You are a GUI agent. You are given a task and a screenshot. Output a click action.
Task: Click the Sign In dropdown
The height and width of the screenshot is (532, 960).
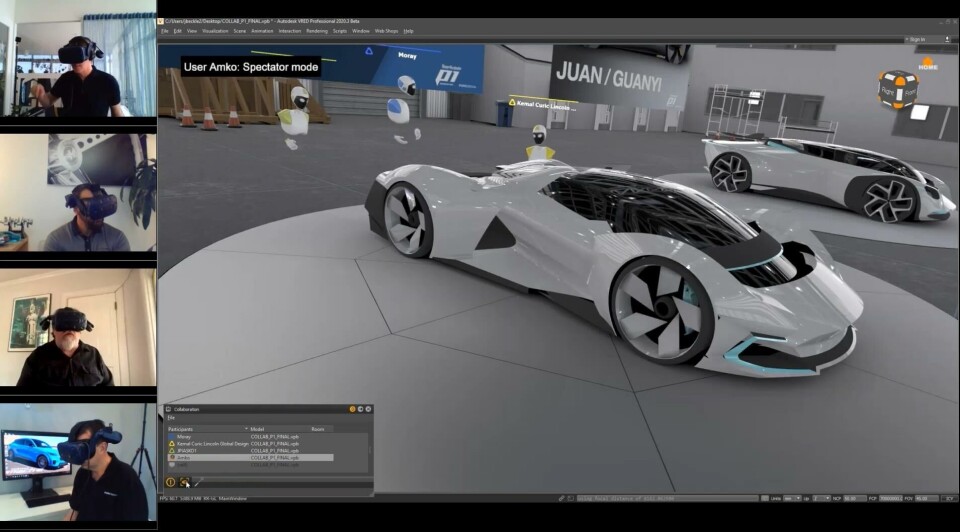tap(916, 39)
